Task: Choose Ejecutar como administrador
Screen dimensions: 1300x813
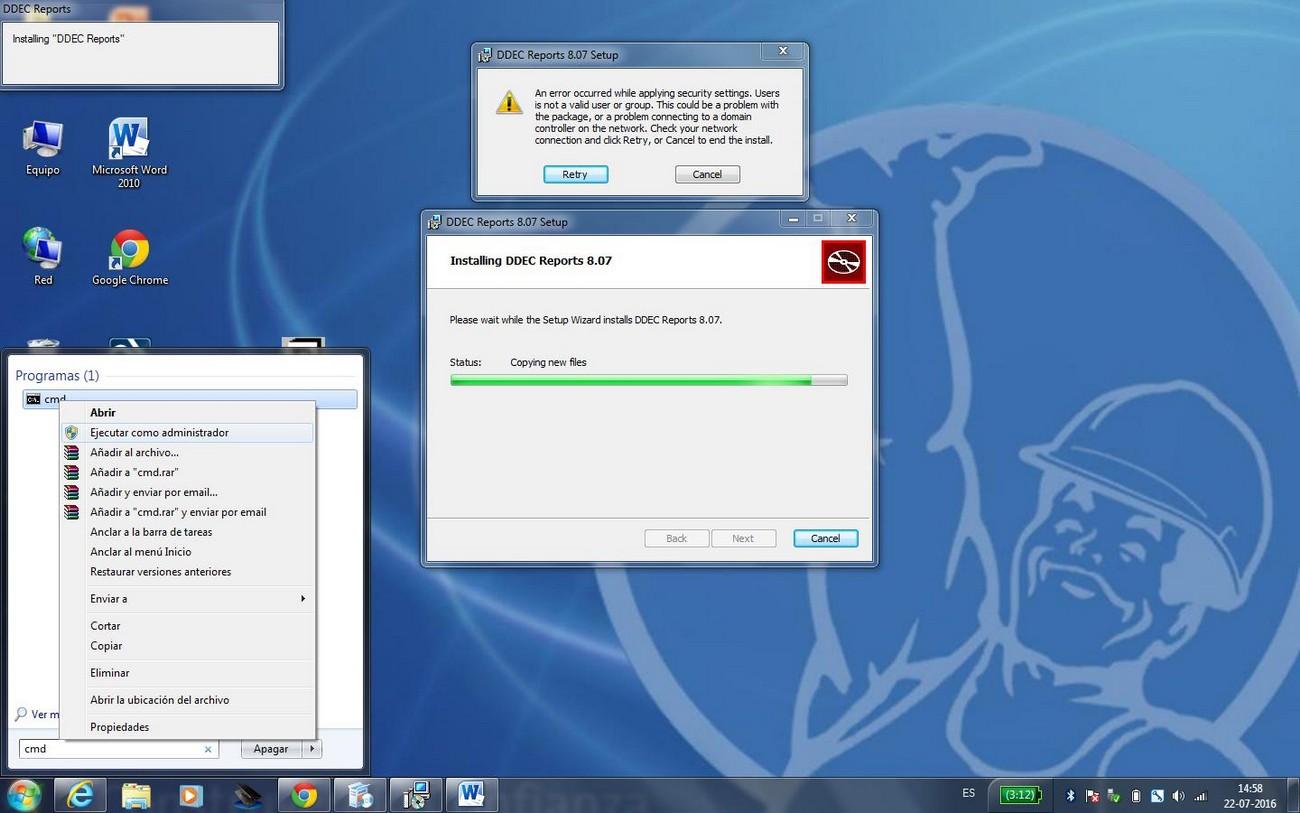Action: tap(187, 433)
